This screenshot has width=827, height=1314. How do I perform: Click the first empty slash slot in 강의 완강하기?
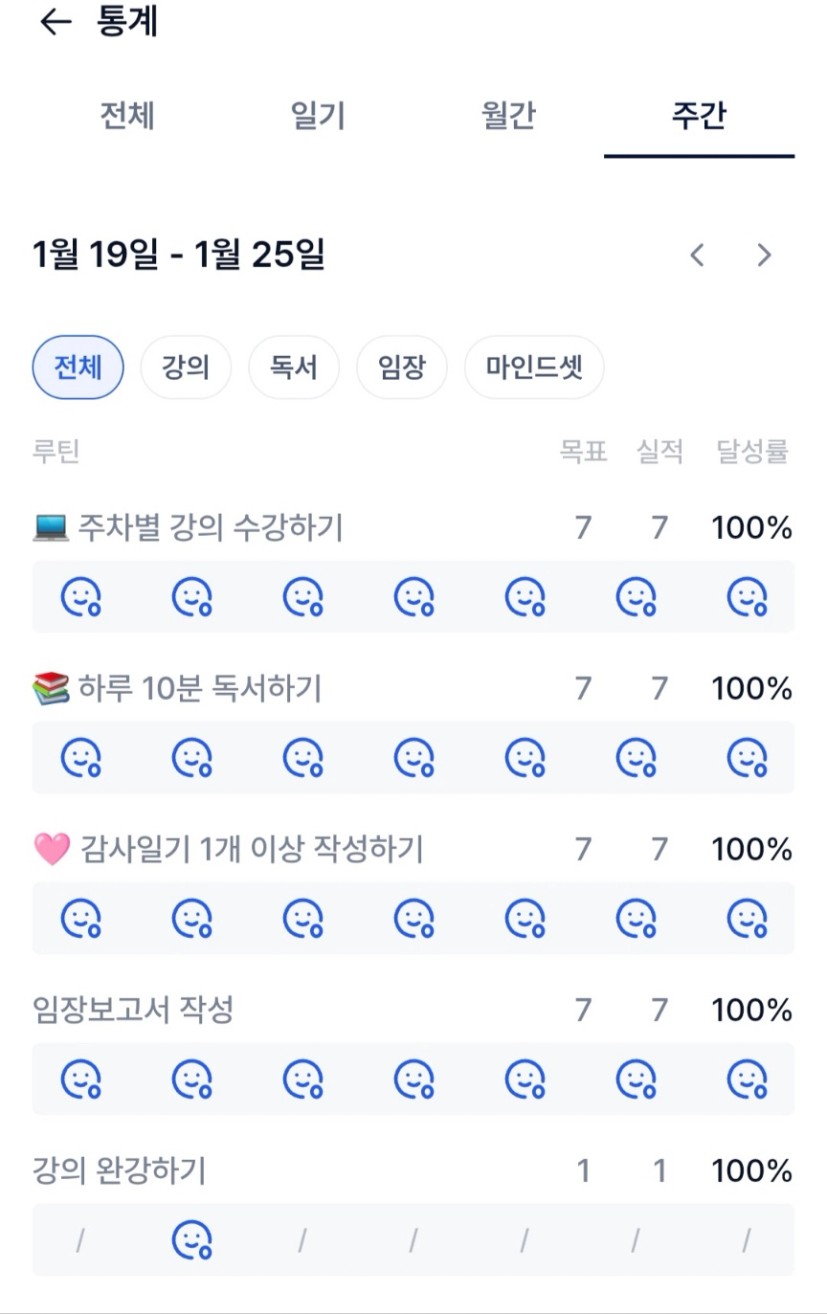pos(80,1241)
